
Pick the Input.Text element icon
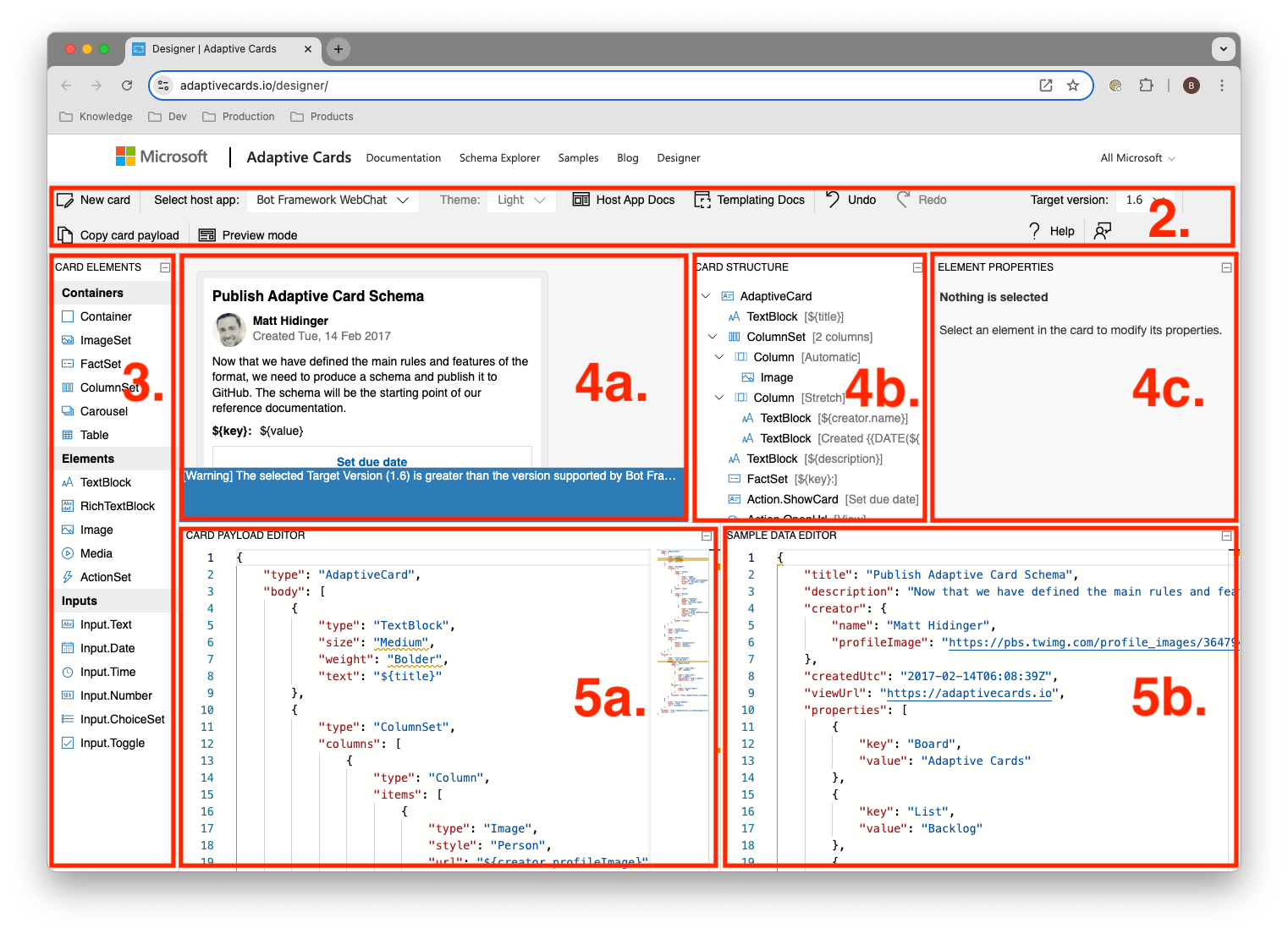[68, 624]
